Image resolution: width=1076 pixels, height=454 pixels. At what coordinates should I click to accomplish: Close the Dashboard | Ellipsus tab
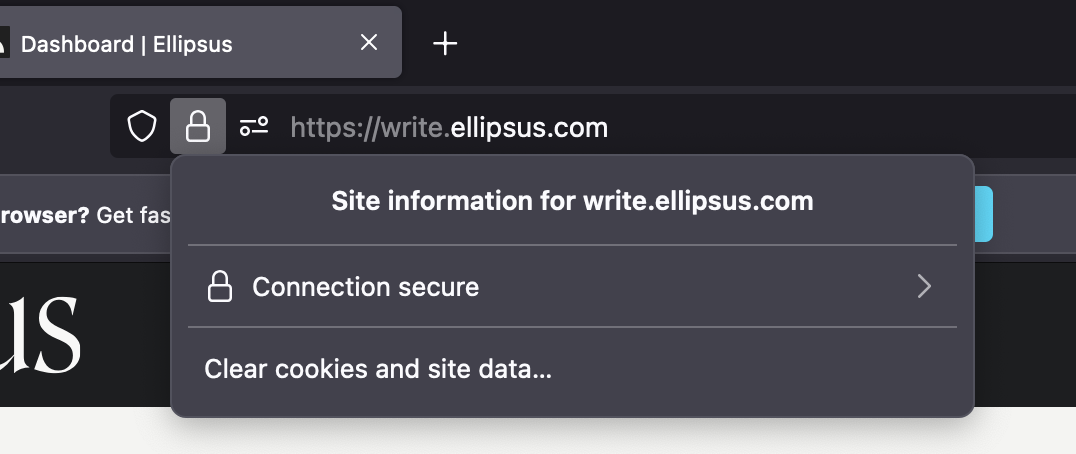click(369, 43)
